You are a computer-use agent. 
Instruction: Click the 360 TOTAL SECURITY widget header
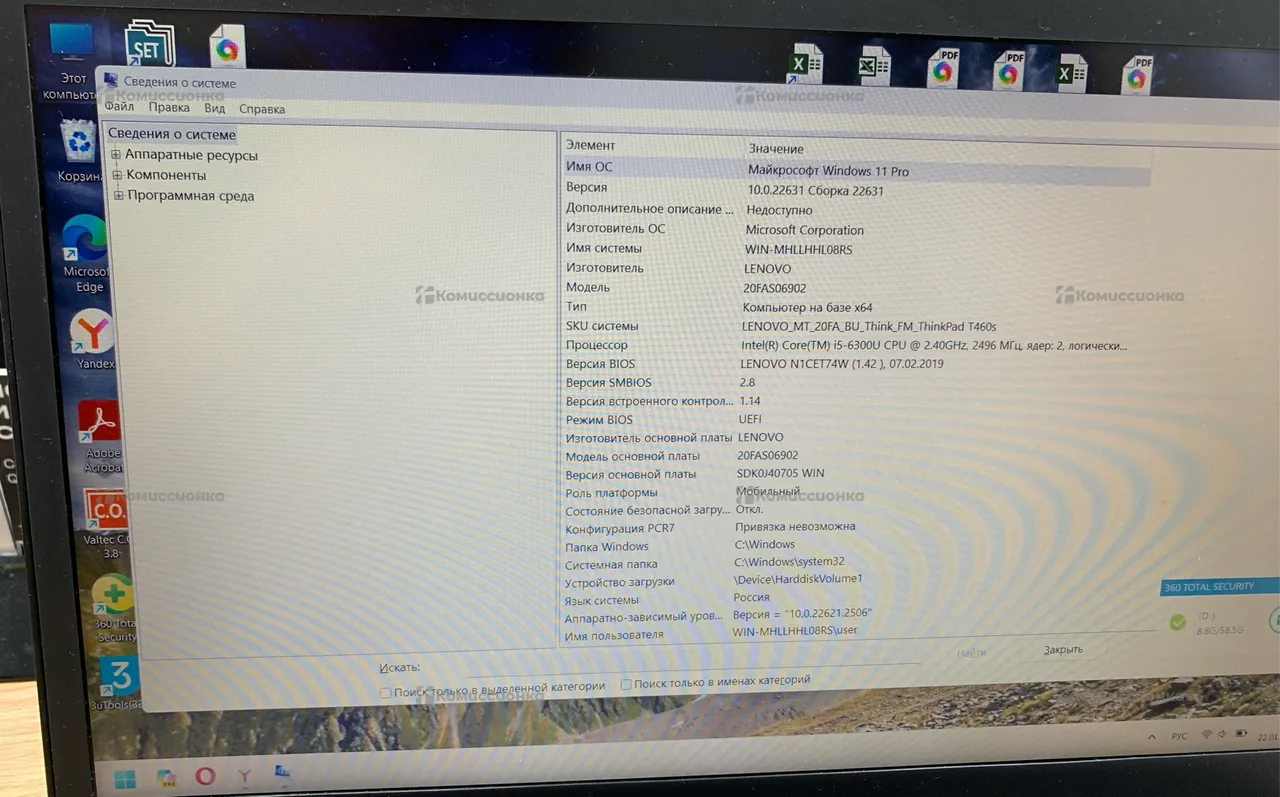click(1220, 587)
